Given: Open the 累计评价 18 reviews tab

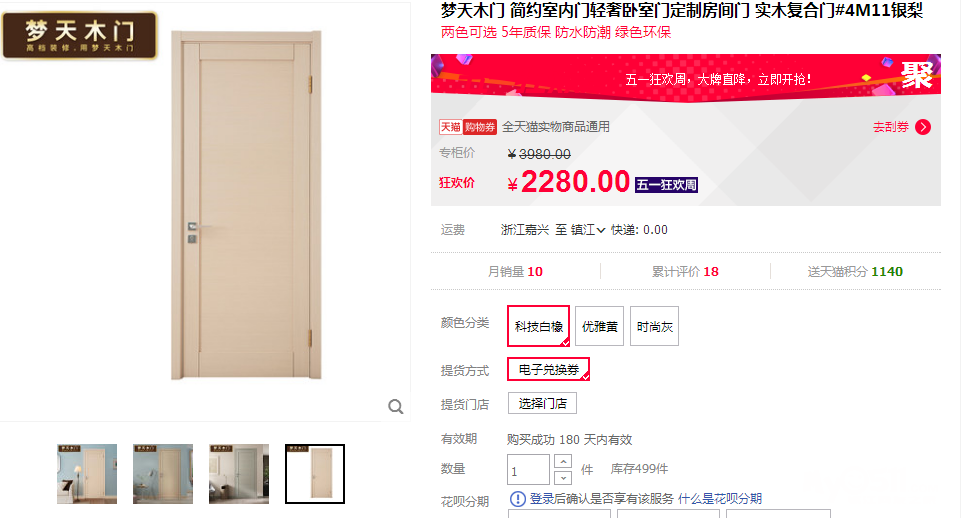Looking at the screenshot, I should click(685, 272).
